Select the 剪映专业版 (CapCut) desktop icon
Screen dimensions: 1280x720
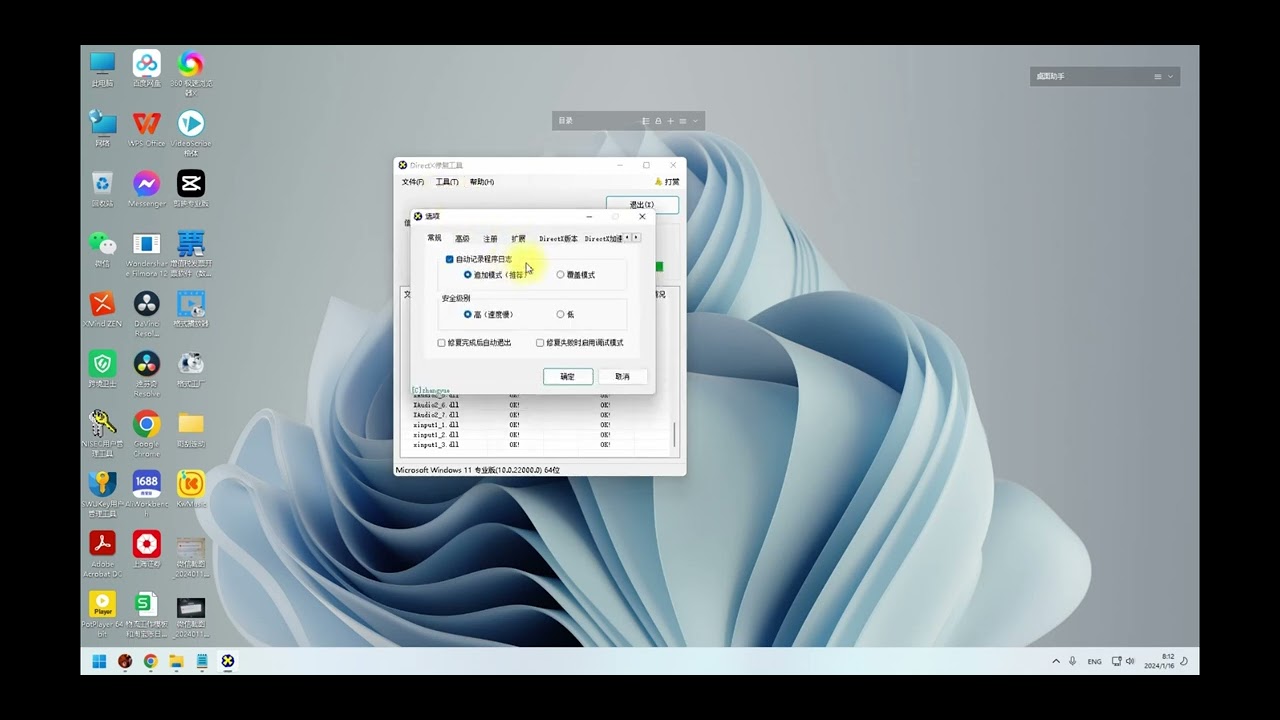tap(190, 188)
